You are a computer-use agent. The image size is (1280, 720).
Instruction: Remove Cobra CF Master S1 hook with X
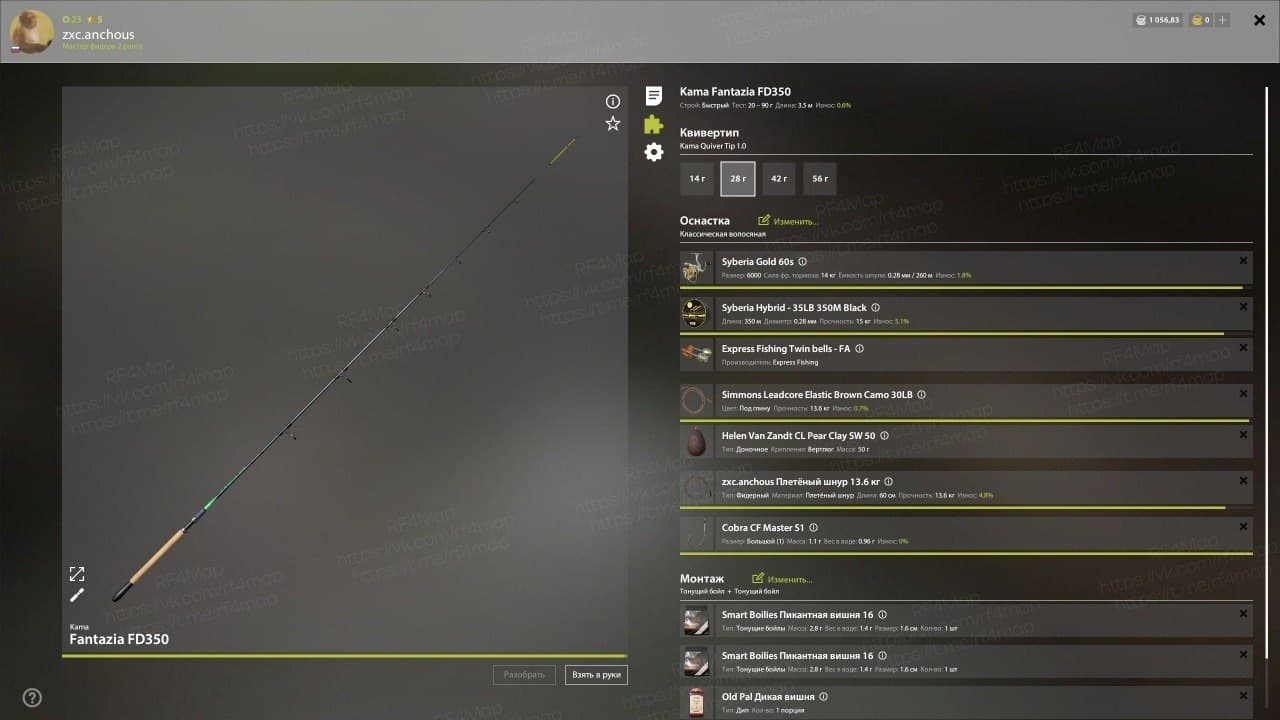point(1243,527)
